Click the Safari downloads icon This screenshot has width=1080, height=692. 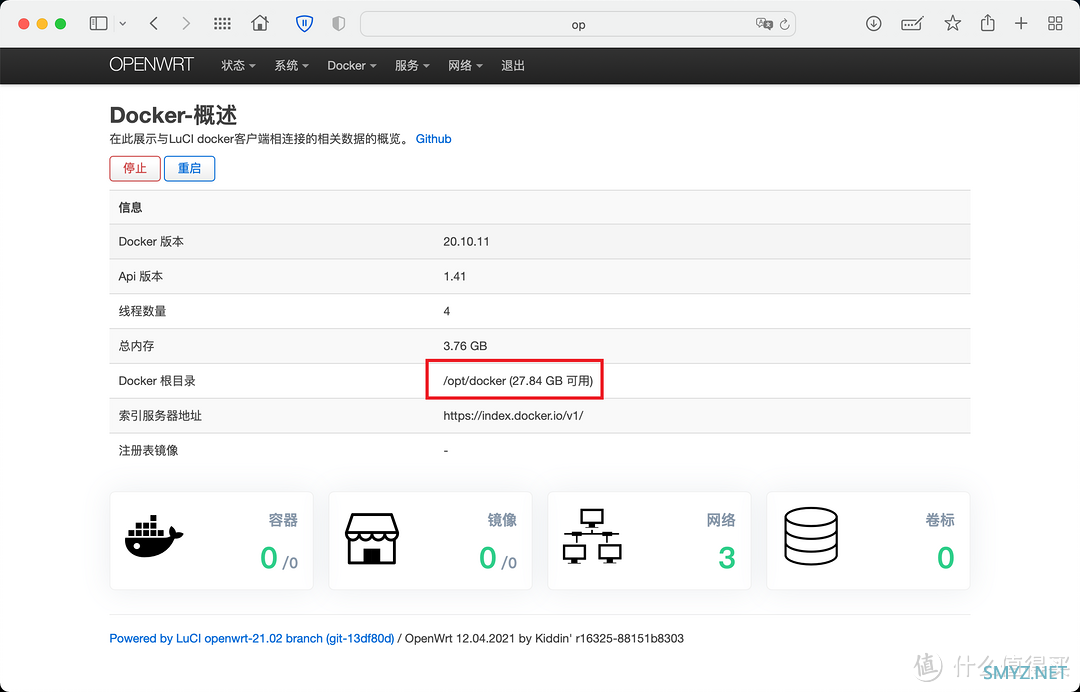pyautogui.click(x=873, y=24)
